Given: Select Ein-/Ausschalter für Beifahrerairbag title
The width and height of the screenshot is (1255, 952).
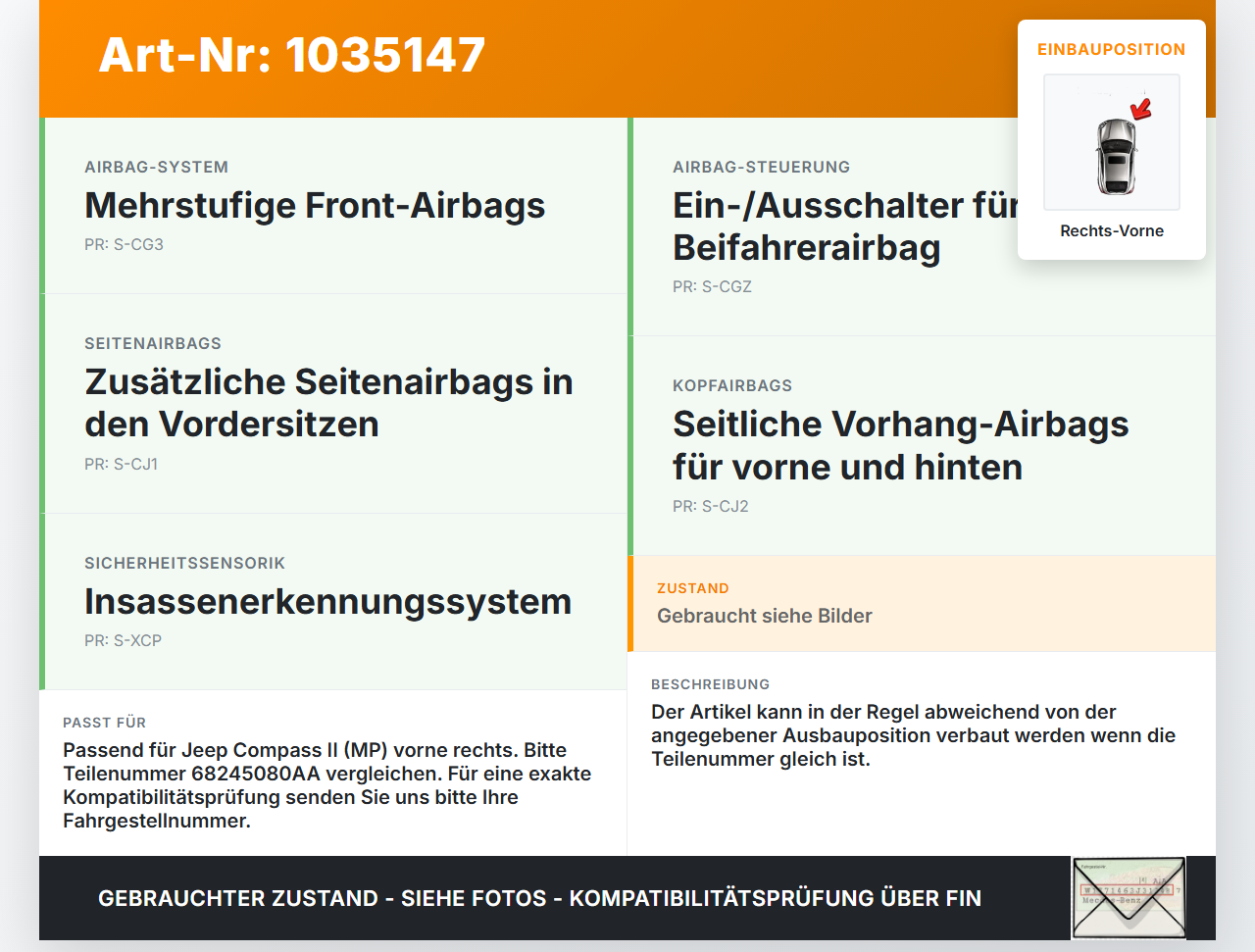Looking at the screenshot, I should coord(845,226).
